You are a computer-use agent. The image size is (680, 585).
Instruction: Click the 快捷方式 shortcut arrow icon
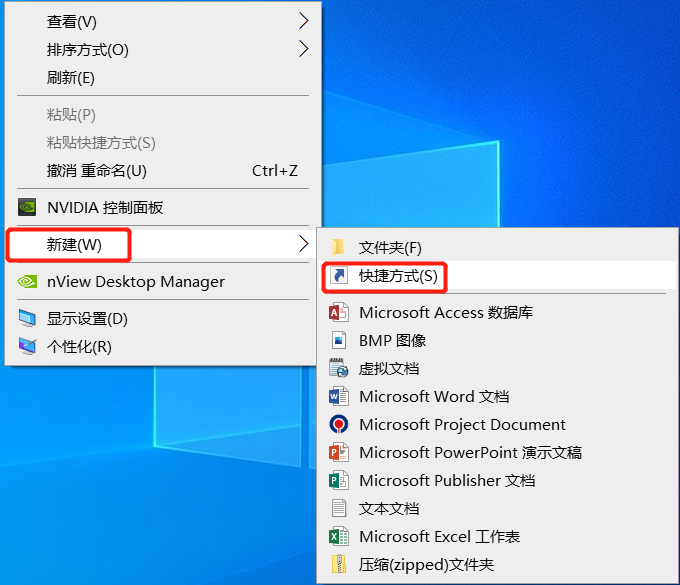point(338,275)
